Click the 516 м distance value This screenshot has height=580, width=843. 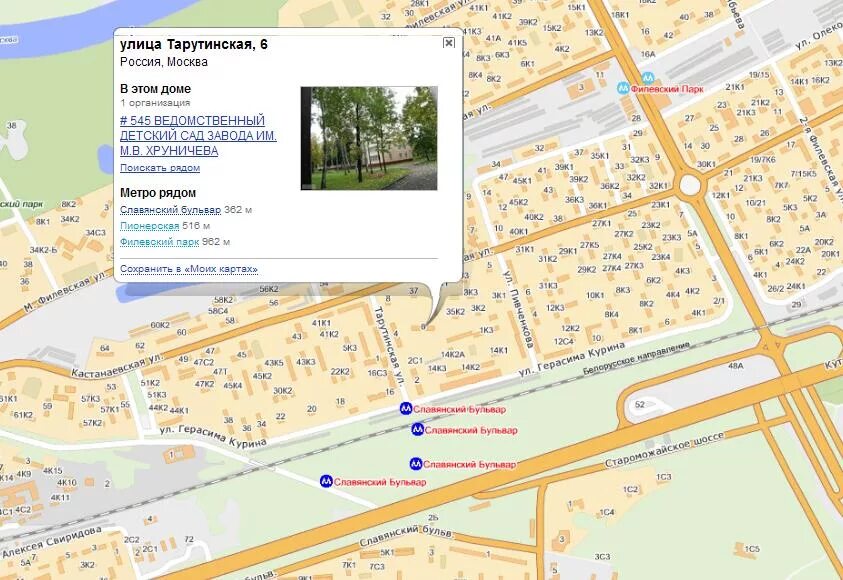(x=196, y=226)
